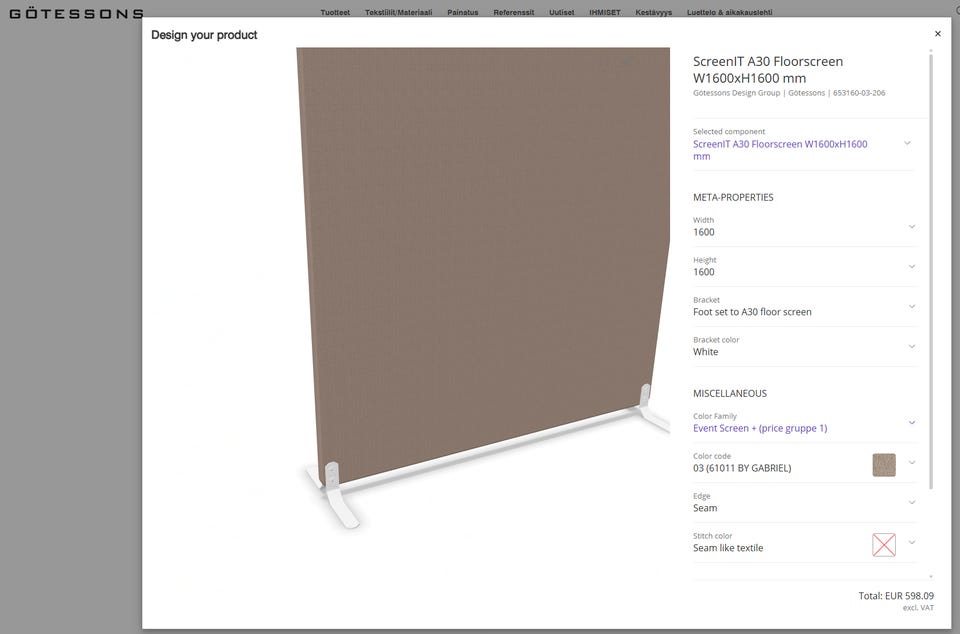The image size is (960, 634).
Task: Click the crossed-out stitch color swatch
Action: coord(883,545)
